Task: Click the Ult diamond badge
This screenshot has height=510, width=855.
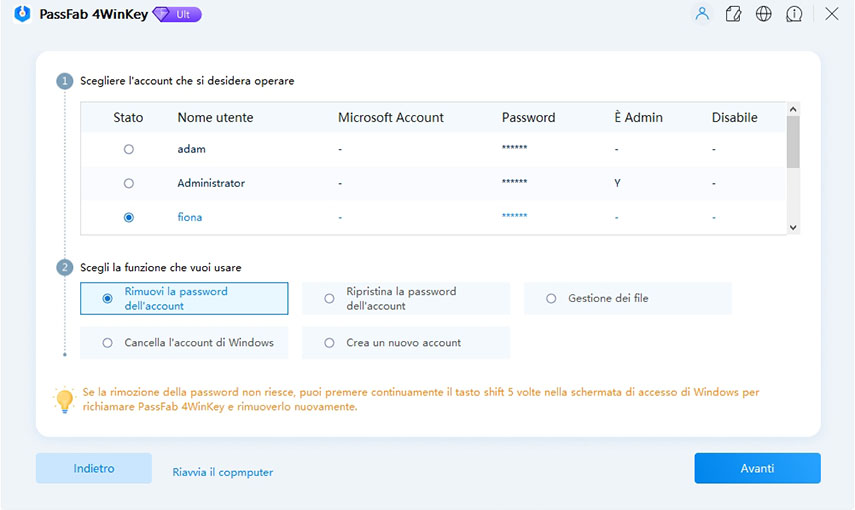Action: tap(177, 15)
